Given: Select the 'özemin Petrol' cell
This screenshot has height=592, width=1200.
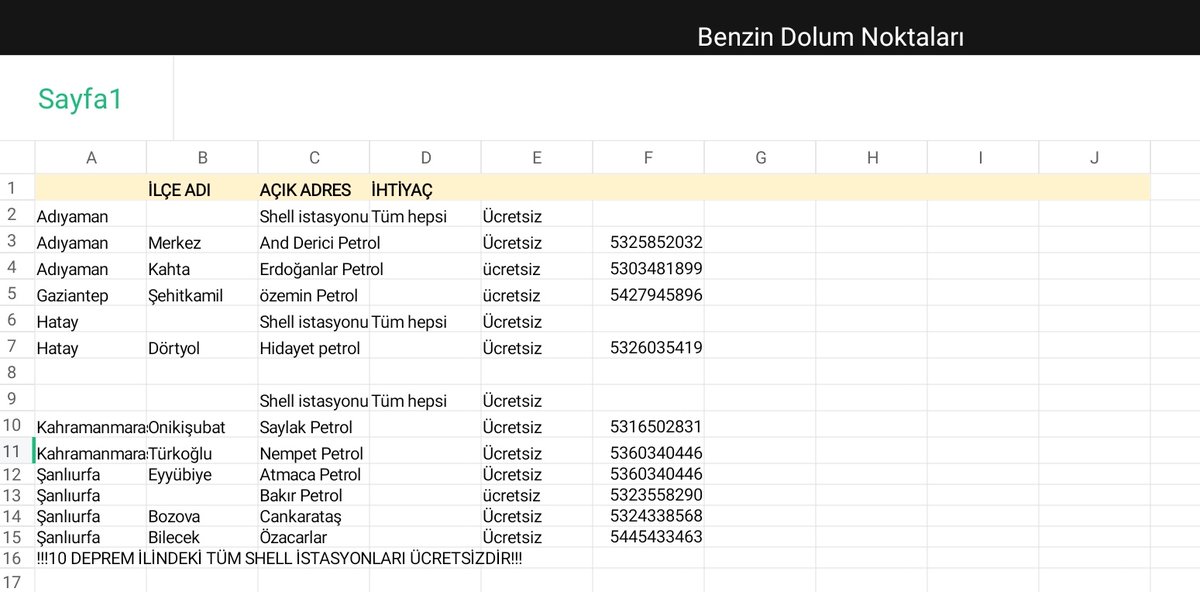Looking at the screenshot, I should coord(314,295).
